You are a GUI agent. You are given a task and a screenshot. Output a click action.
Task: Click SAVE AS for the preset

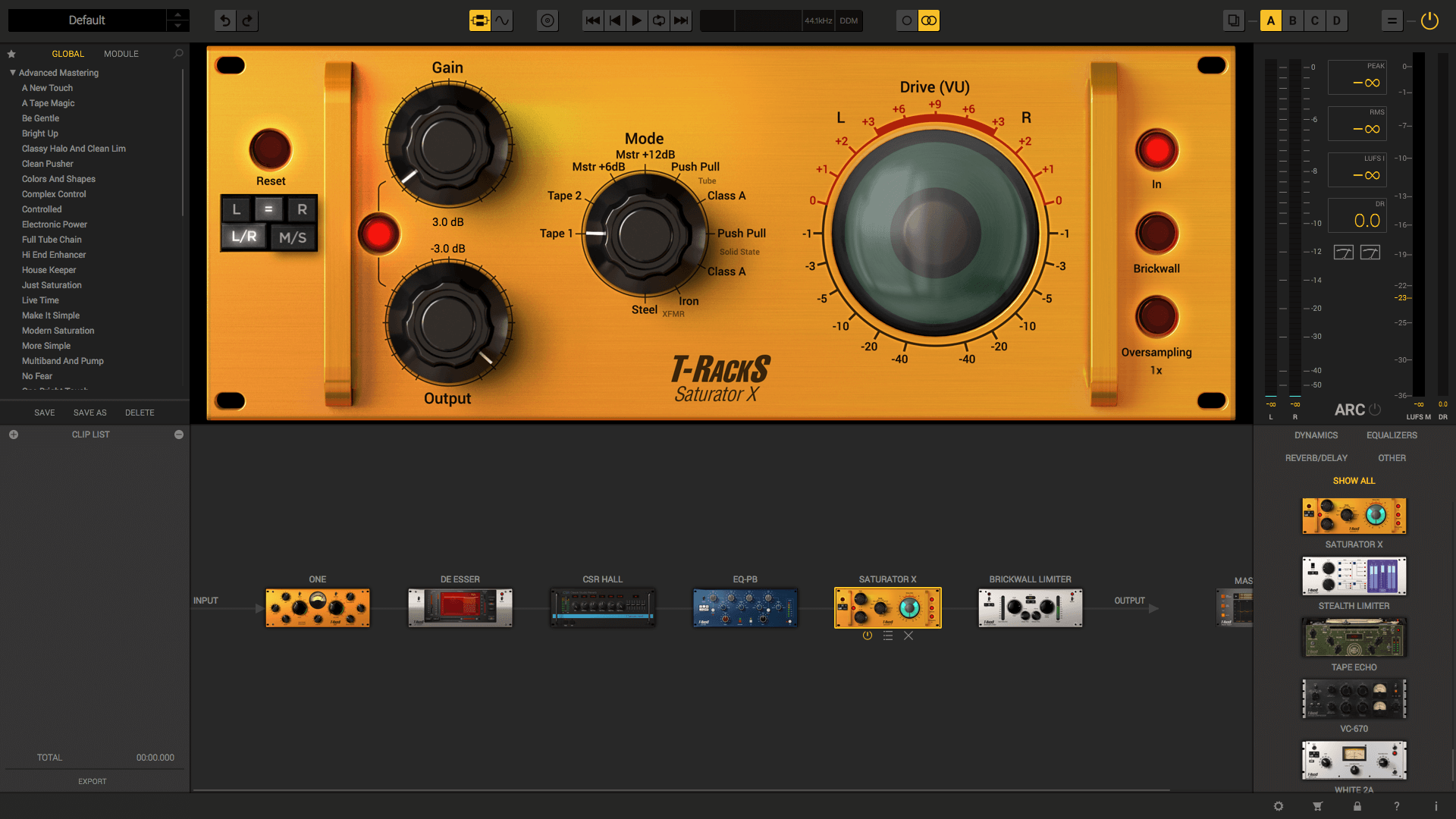coord(90,413)
